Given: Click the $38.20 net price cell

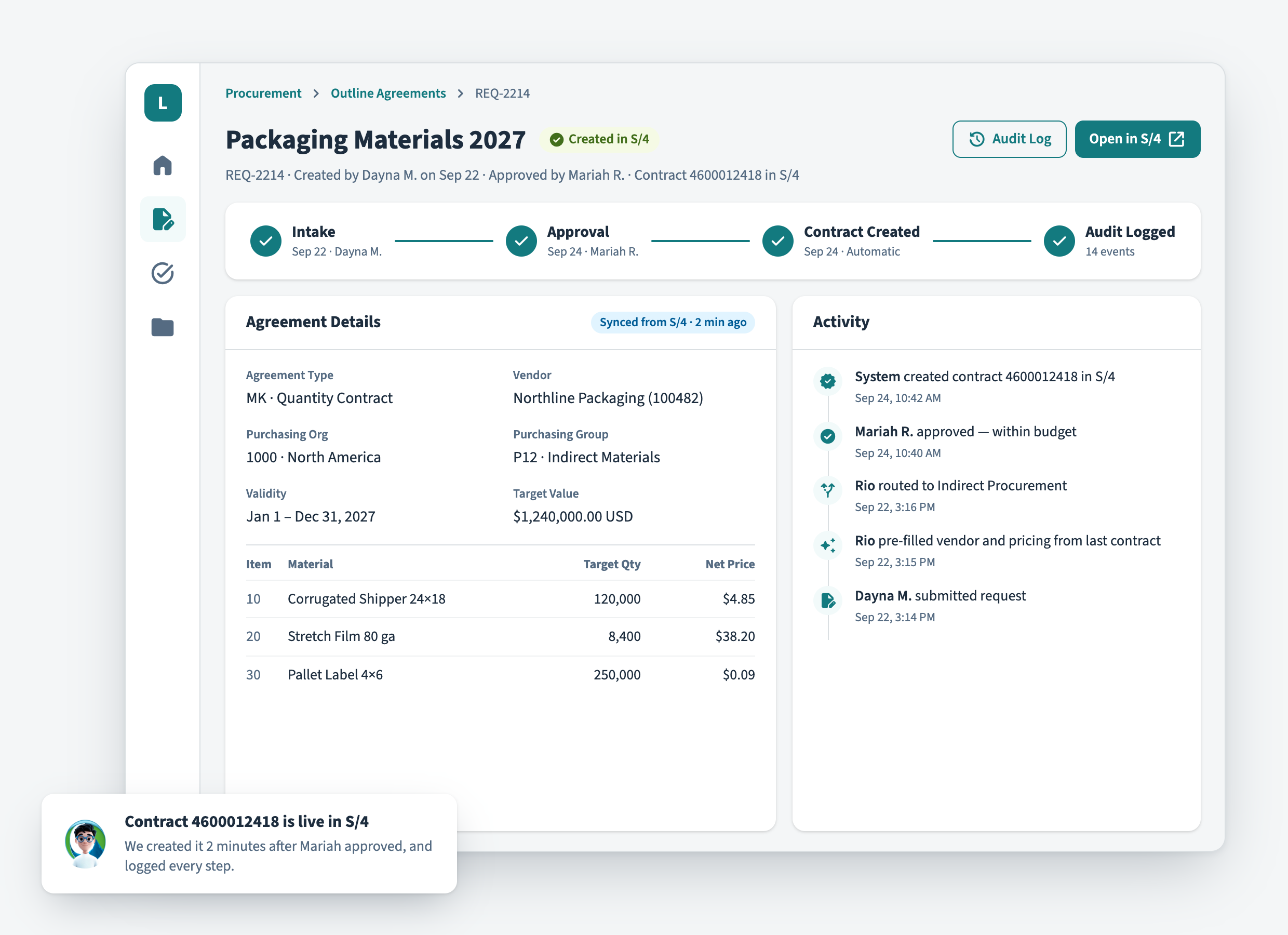Looking at the screenshot, I should (x=735, y=636).
